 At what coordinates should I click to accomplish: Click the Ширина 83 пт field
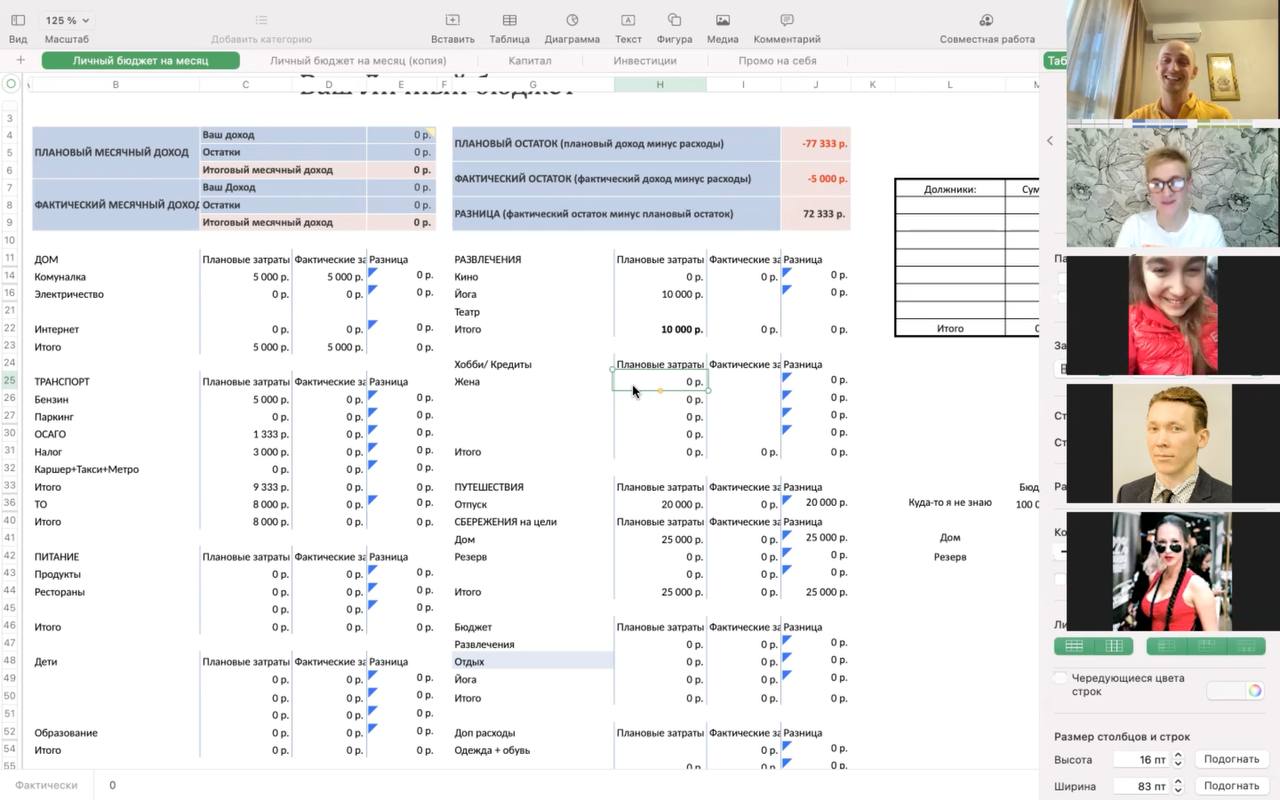(1141, 786)
